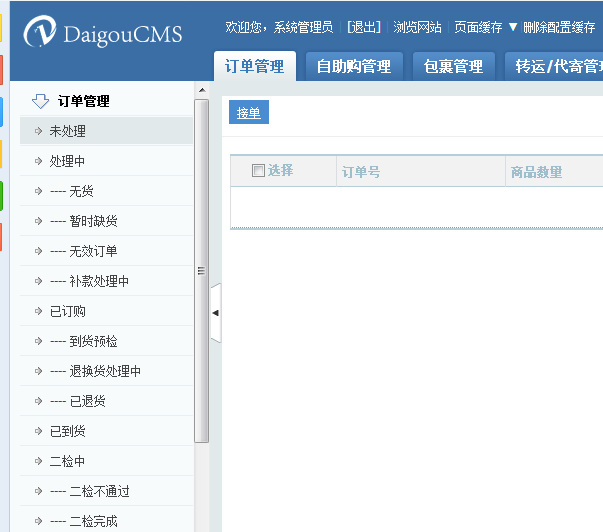Click the 订单管理 sidebar header arrow icon
Screen dimensions: 603x532
point(40,101)
